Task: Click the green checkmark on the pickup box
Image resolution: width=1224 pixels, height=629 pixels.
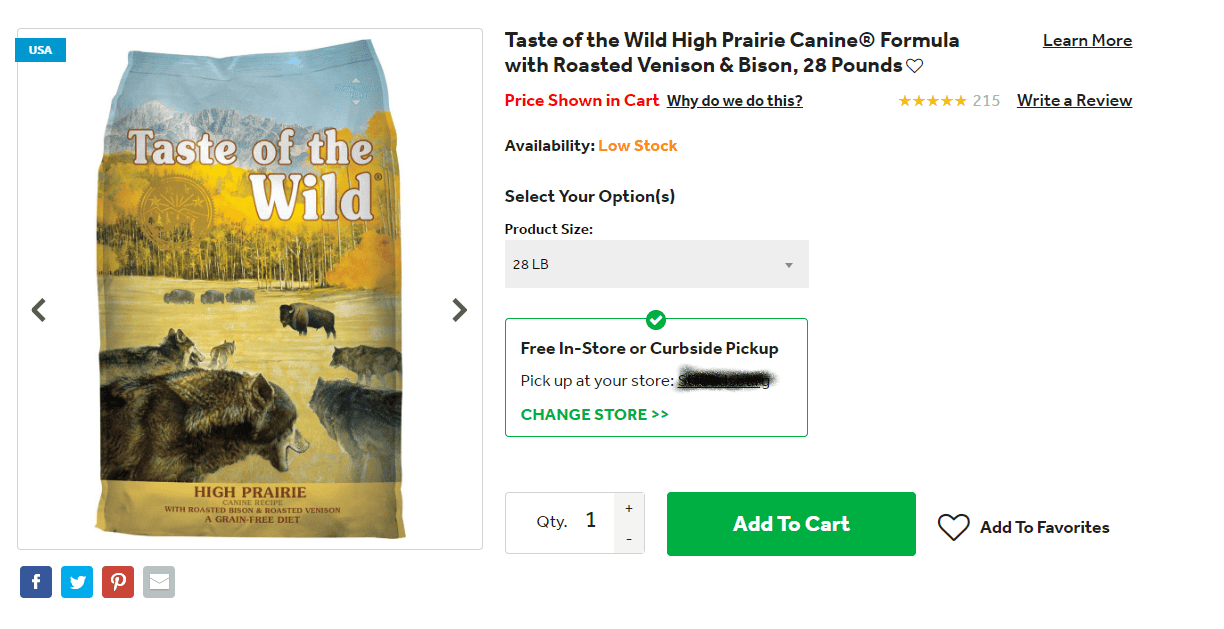Action: point(656,320)
